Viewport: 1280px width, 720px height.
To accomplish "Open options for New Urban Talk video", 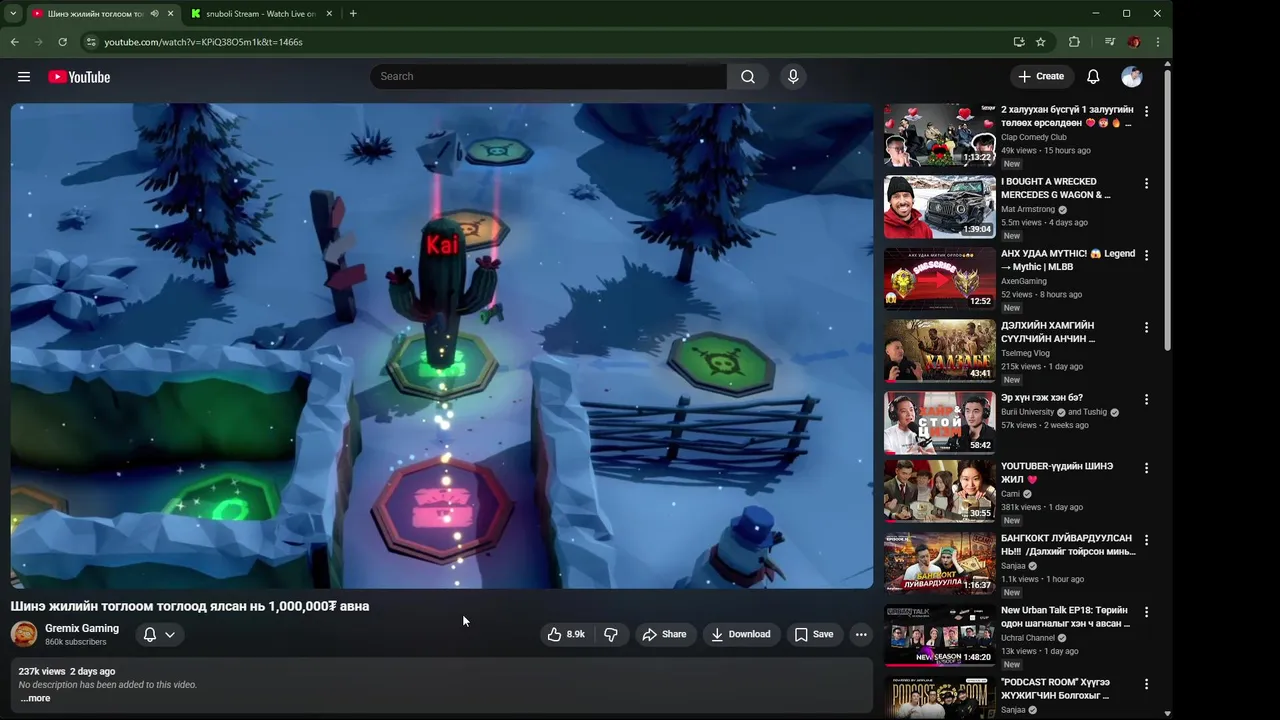I will tap(1146, 611).
